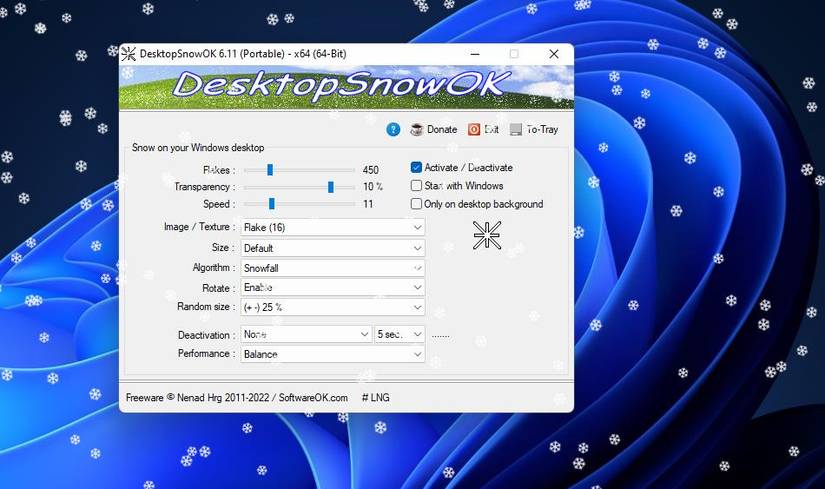Screen dimensions: 825x489
Task: Open the SoftwareOK.com freeware link
Action: tap(313, 397)
